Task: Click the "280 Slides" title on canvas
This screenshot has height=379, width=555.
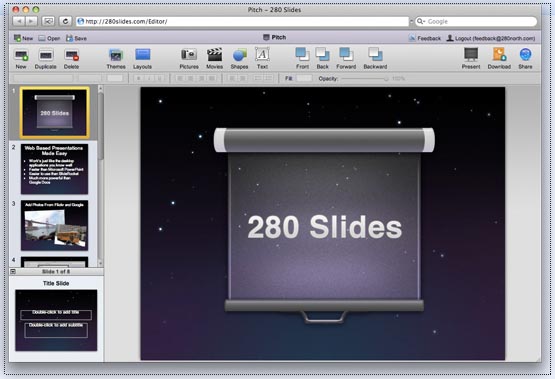Action: [x=325, y=227]
